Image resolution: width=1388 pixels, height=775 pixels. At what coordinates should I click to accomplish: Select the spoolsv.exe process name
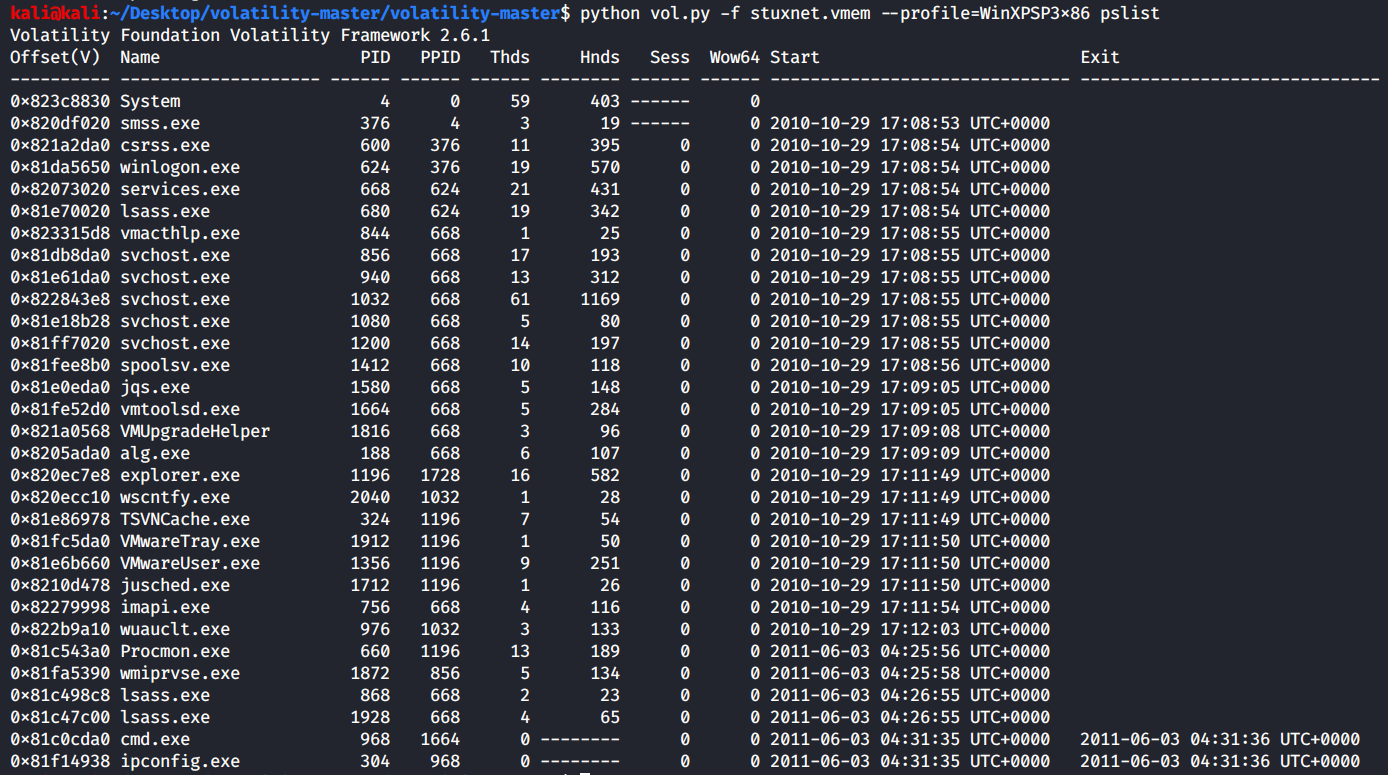175,365
